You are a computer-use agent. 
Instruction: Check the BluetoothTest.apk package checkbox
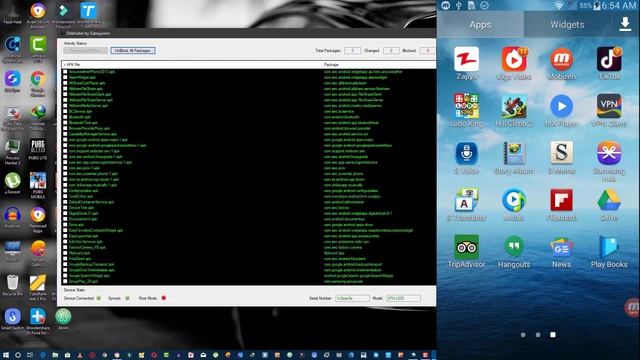pyautogui.click(x=65, y=123)
